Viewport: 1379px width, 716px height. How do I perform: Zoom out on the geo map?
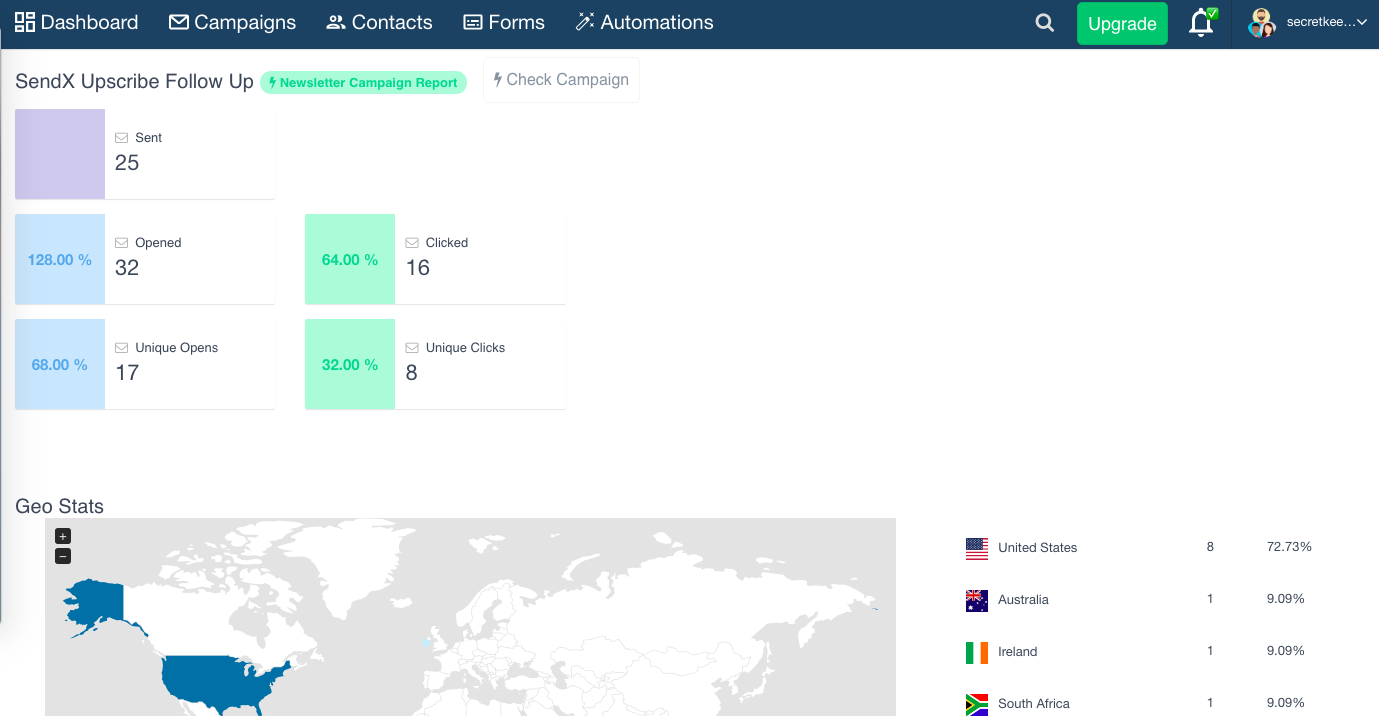63,556
